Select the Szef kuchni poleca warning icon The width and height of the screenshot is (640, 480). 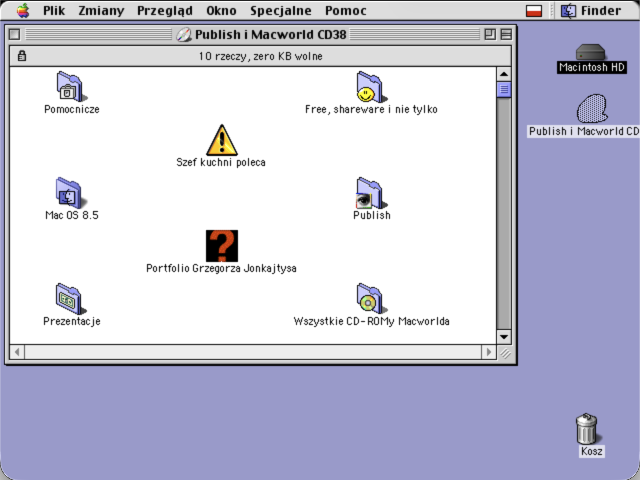(x=221, y=140)
